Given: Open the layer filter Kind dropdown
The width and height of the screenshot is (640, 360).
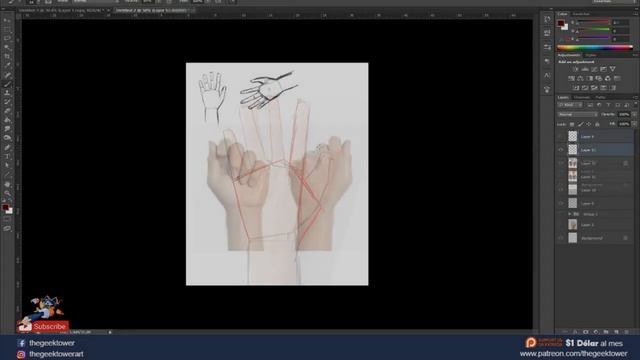Looking at the screenshot, I should [570, 105].
